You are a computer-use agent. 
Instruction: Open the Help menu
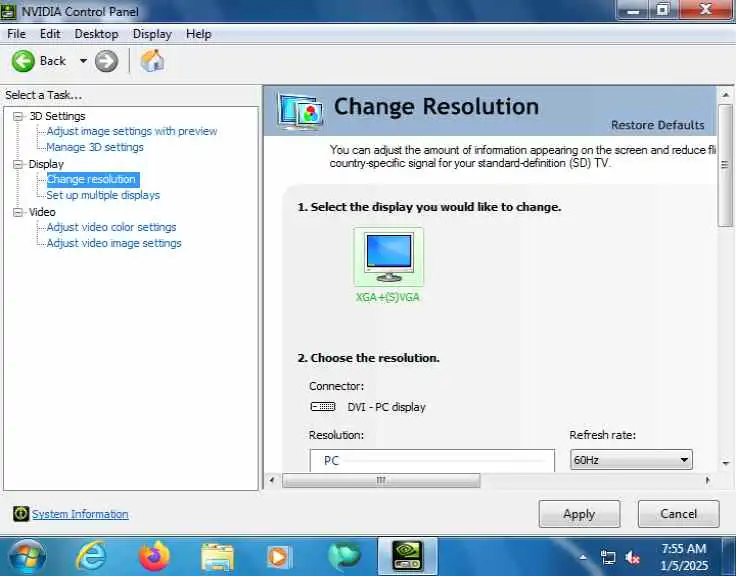click(199, 34)
